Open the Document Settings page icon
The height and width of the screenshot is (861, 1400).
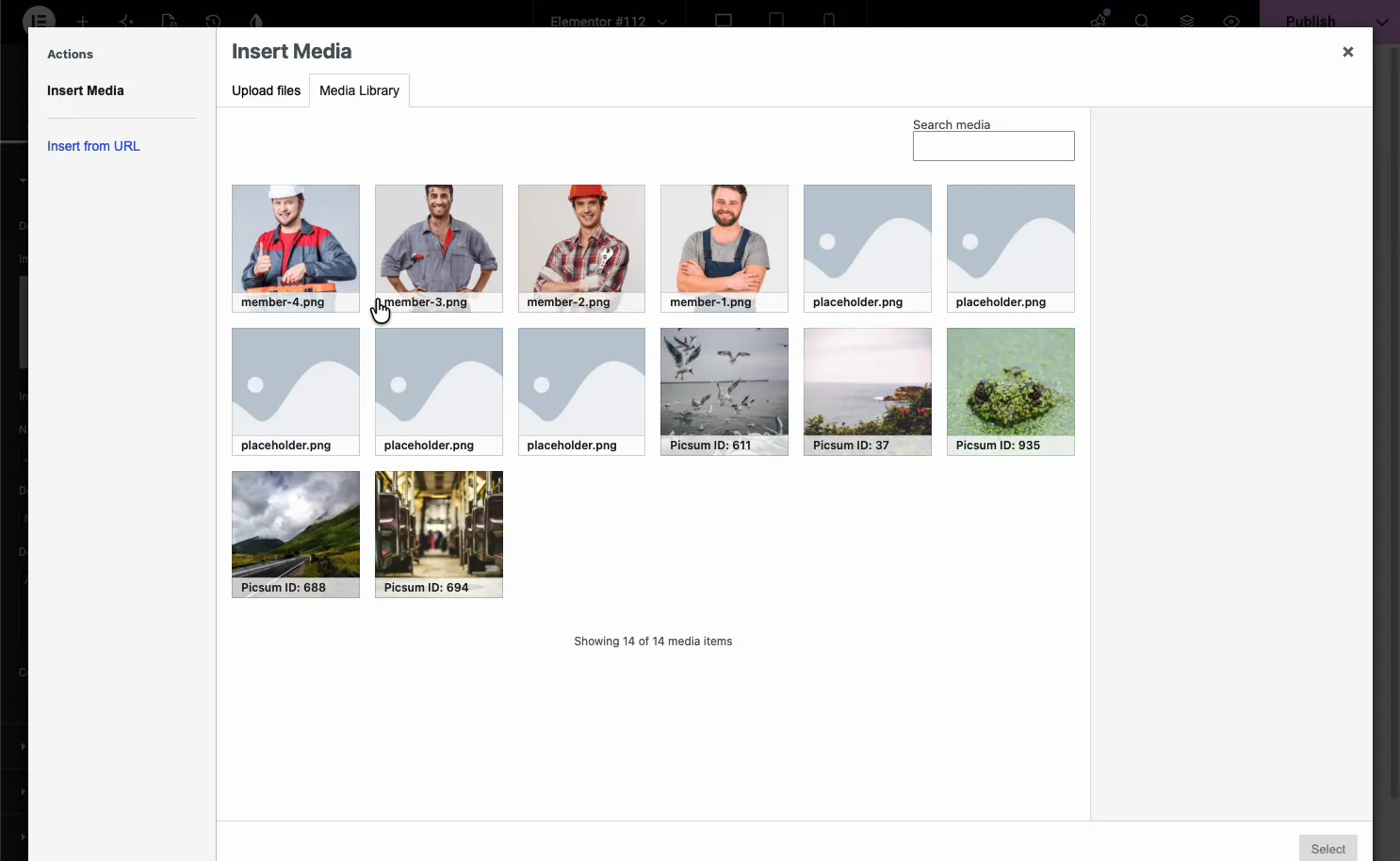(169, 21)
